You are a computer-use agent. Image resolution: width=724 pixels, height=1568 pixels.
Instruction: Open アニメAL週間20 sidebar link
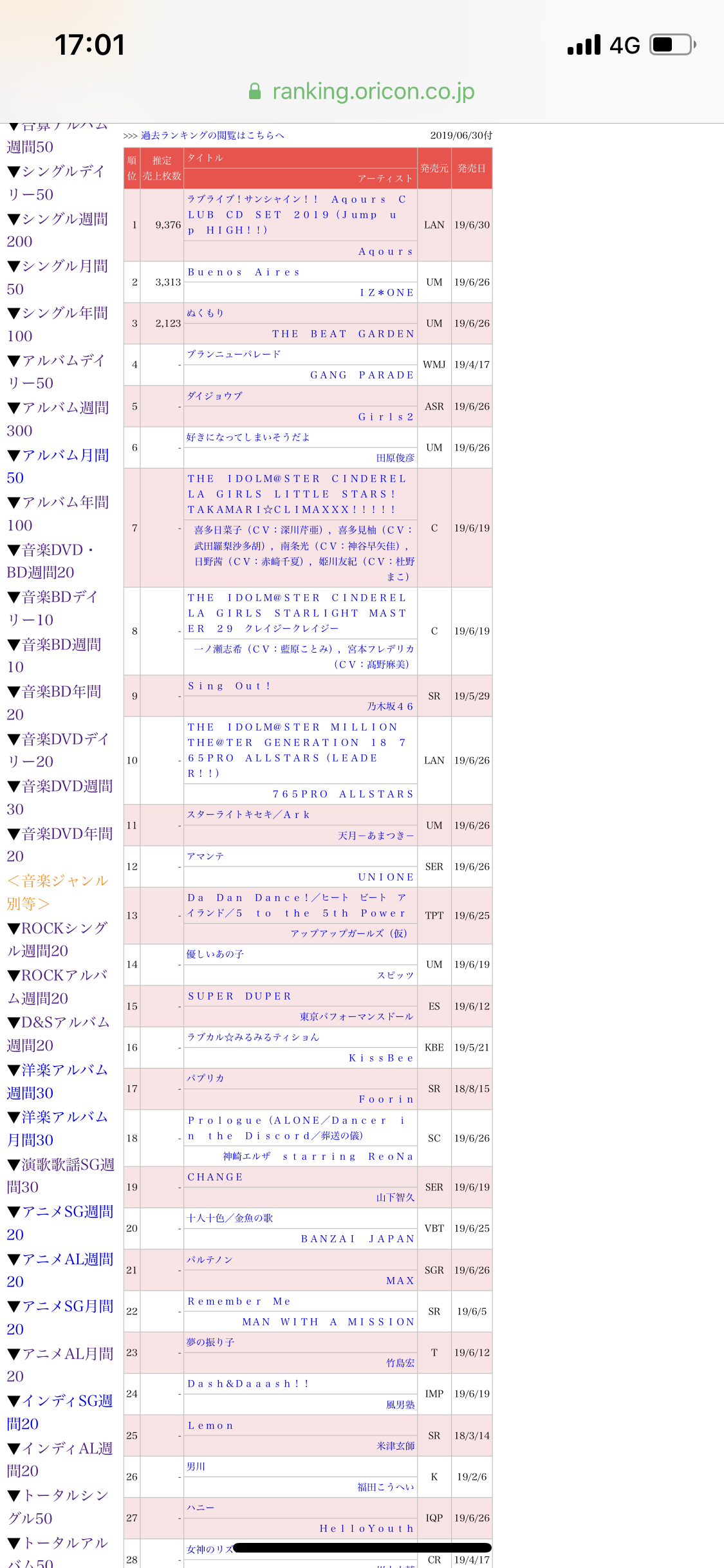60,1271
